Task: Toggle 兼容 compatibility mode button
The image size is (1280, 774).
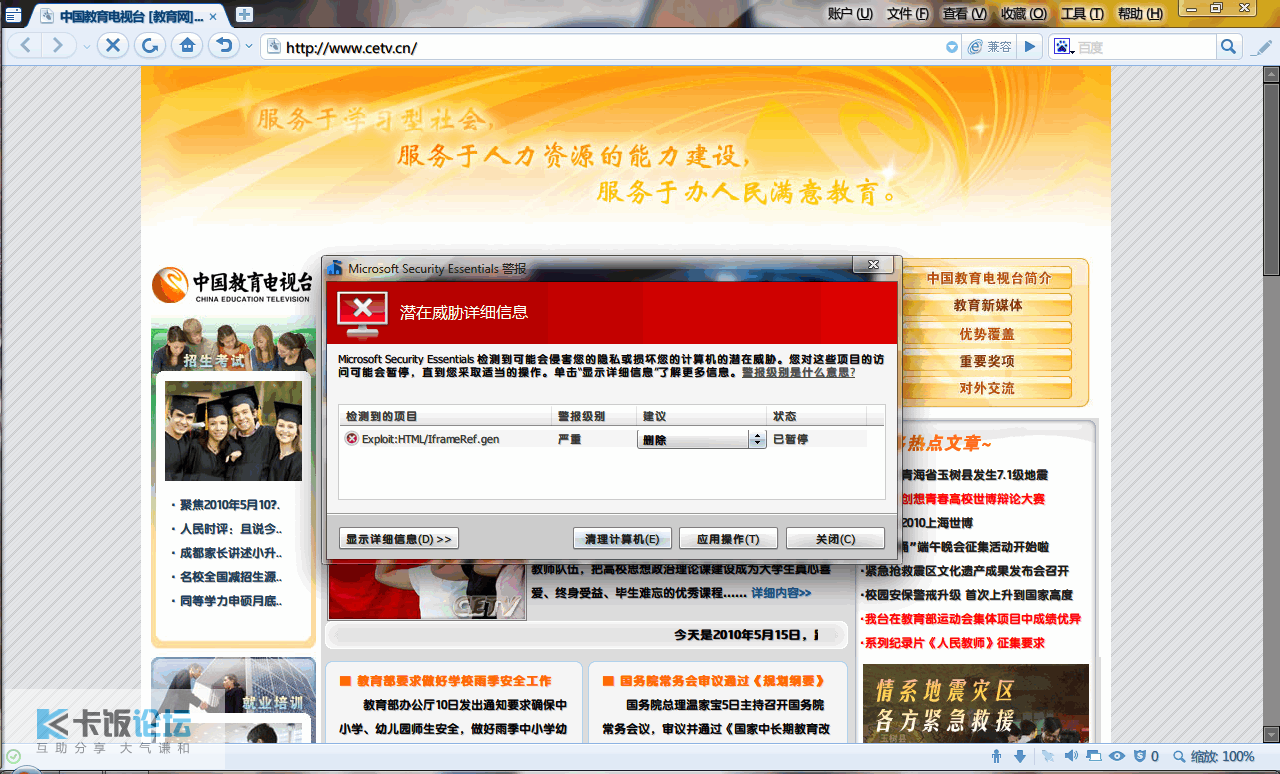Action: pyautogui.click(x=991, y=47)
